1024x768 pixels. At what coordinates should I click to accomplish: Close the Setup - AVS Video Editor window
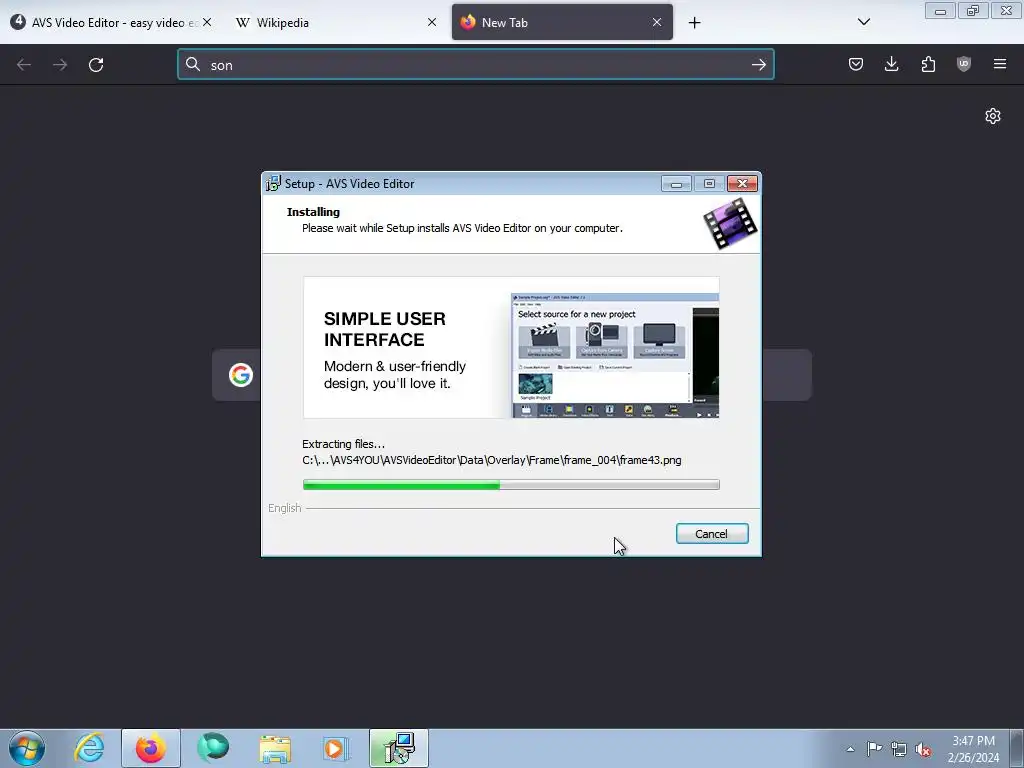(x=743, y=184)
